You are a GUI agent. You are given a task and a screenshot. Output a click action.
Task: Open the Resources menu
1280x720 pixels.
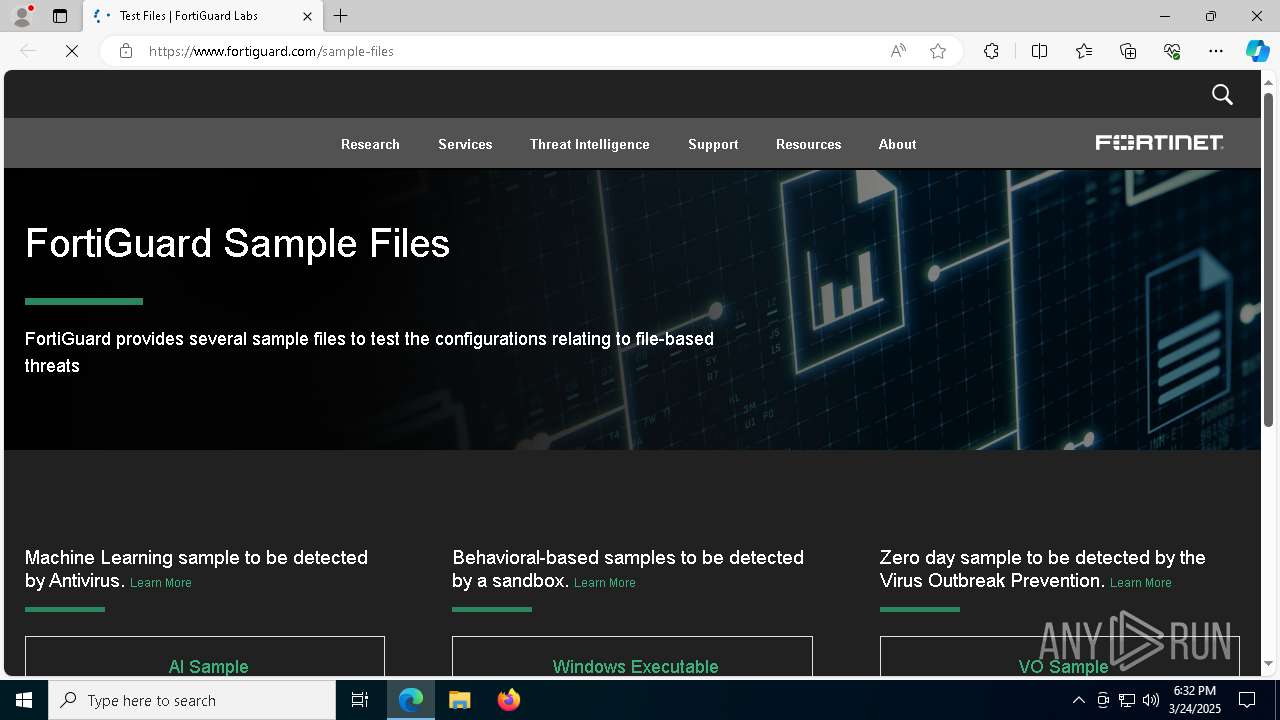(x=808, y=144)
